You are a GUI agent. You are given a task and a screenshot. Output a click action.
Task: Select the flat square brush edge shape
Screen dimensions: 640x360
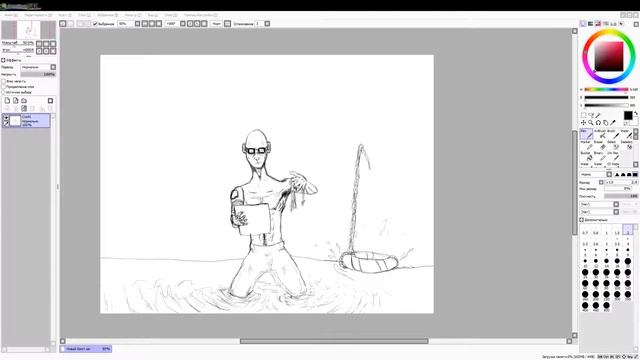(x=635, y=175)
